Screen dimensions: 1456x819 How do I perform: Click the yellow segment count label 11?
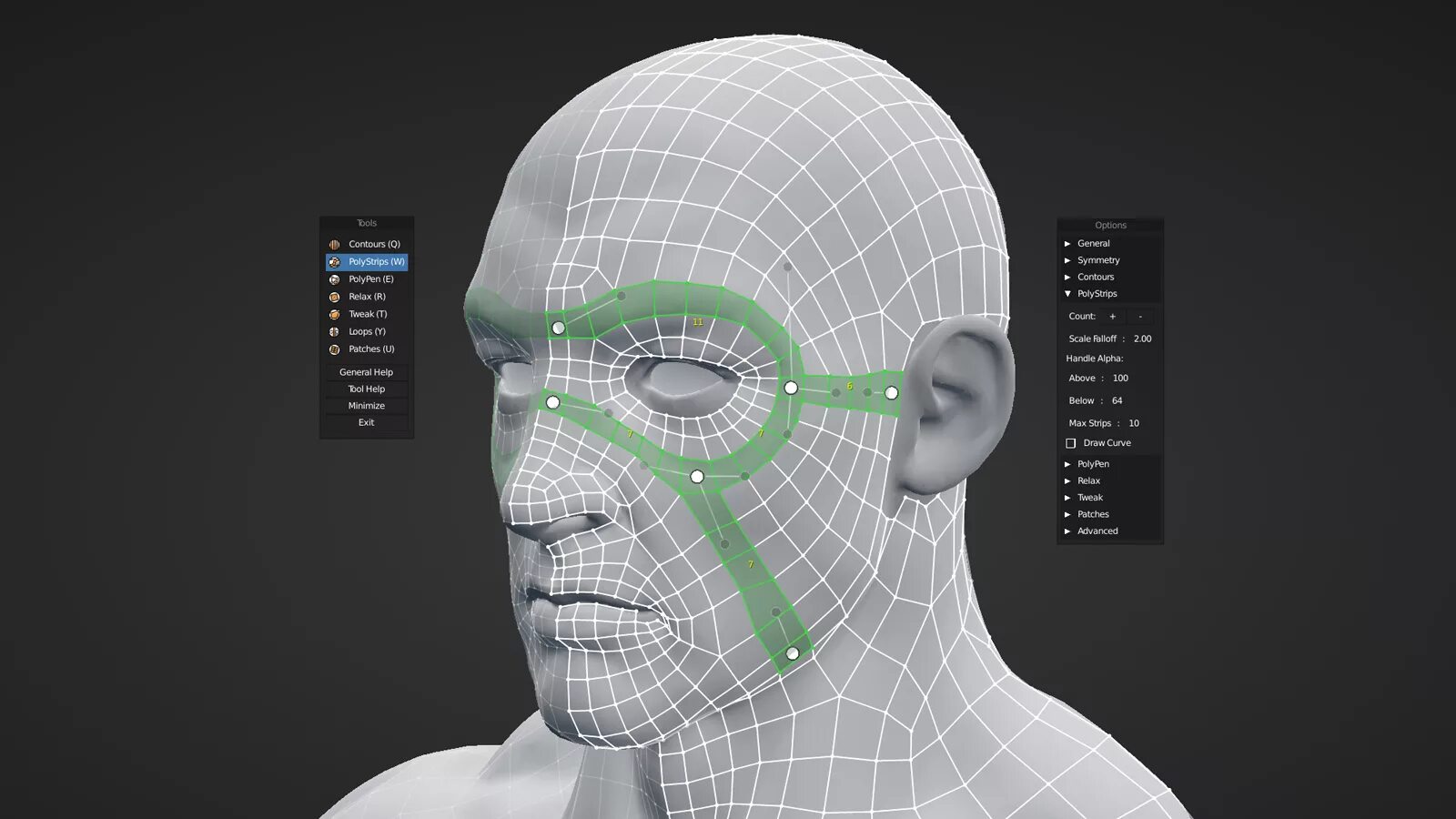(x=698, y=322)
